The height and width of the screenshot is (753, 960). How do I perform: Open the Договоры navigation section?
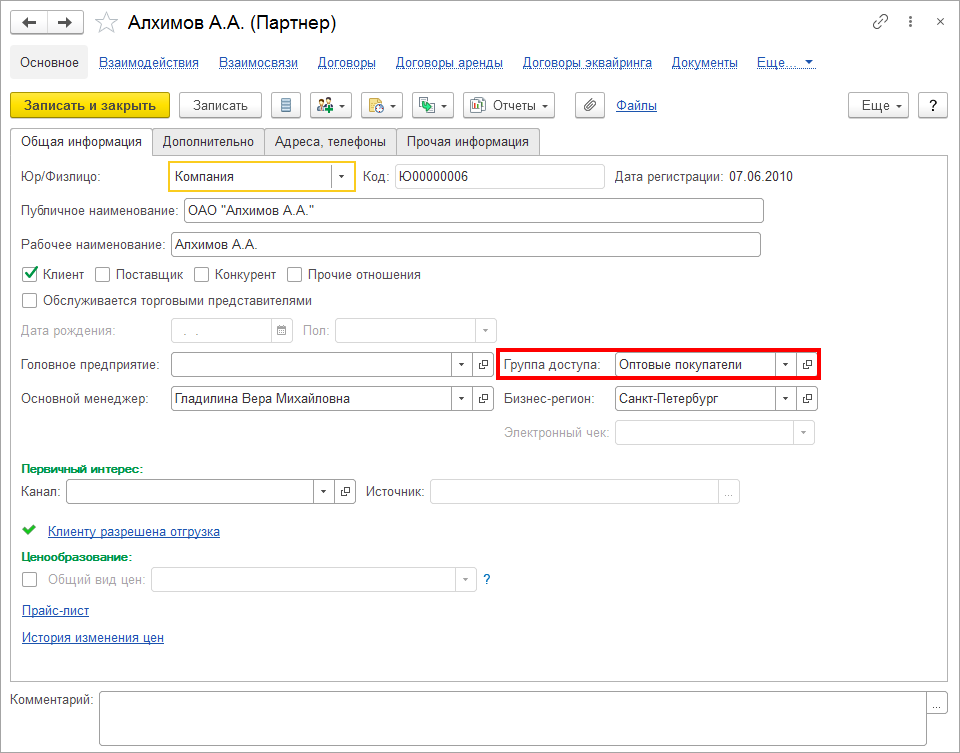click(346, 62)
